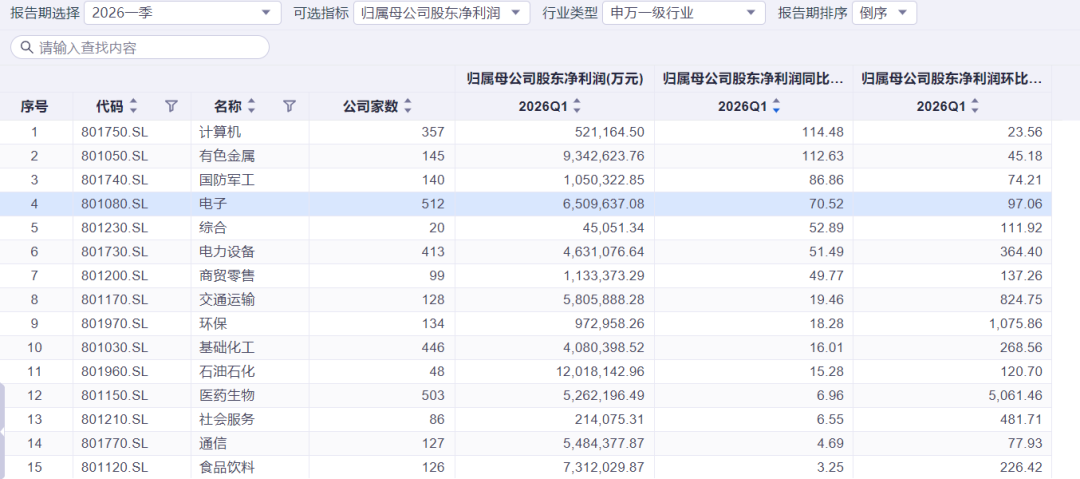Click code 801960.SL
This screenshot has width=1080, height=479.
pos(114,371)
